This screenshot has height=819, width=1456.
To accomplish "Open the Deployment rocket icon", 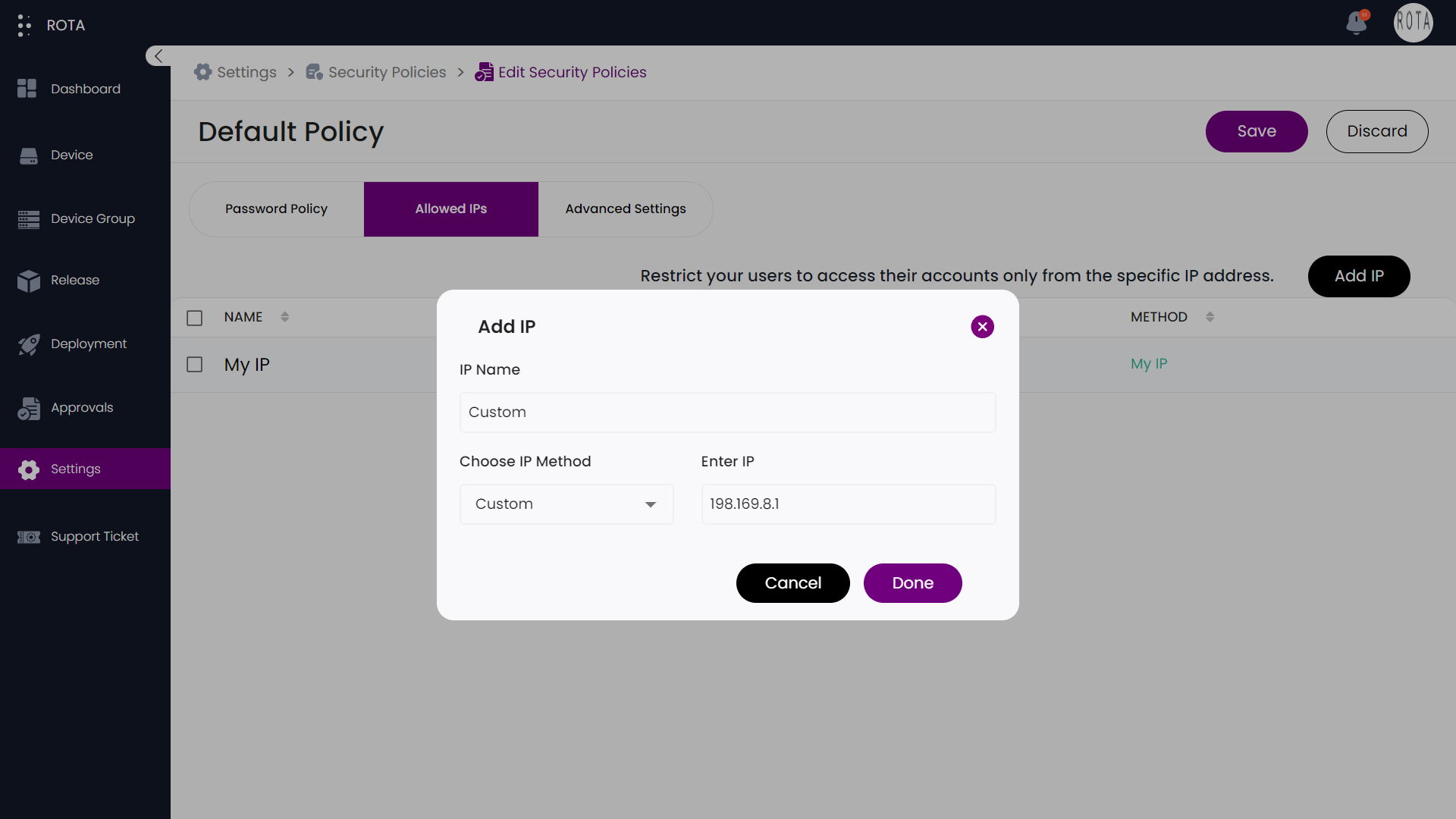I will pyautogui.click(x=28, y=344).
